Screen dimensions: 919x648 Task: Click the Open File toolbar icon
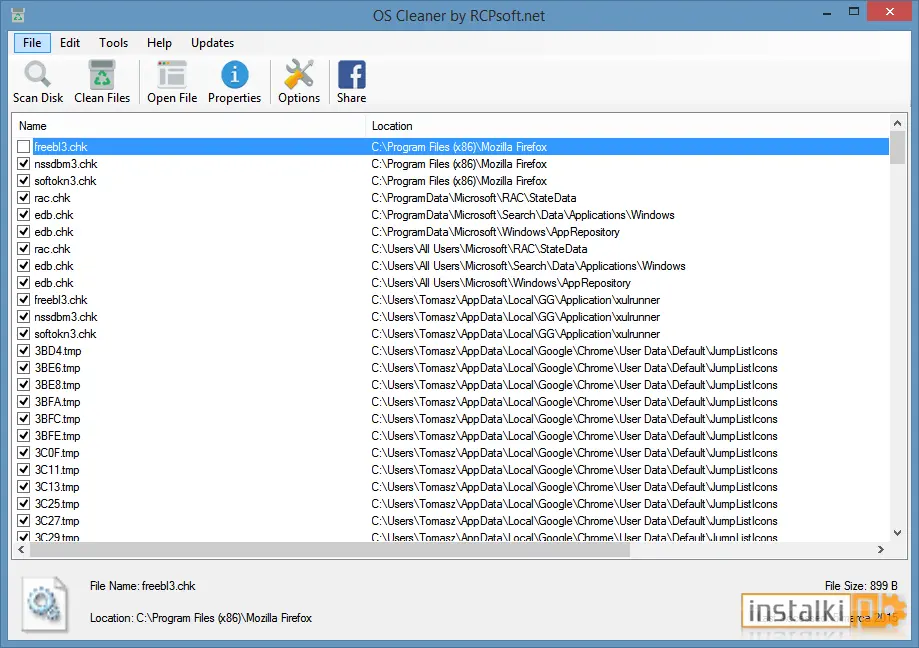172,74
